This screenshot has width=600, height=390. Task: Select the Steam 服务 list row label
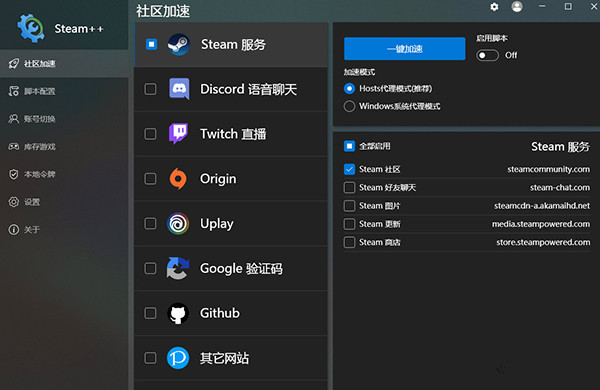tap(233, 44)
